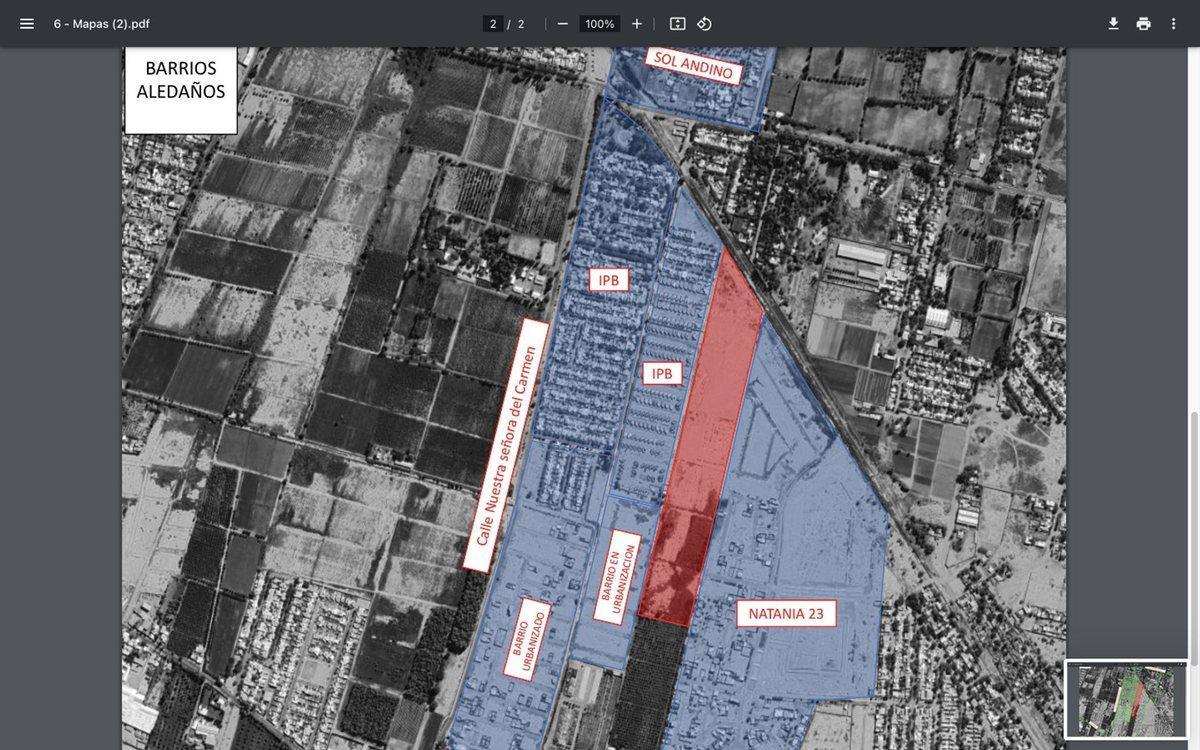Edit the current page number field
The width and height of the screenshot is (1200, 750).
point(493,24)
